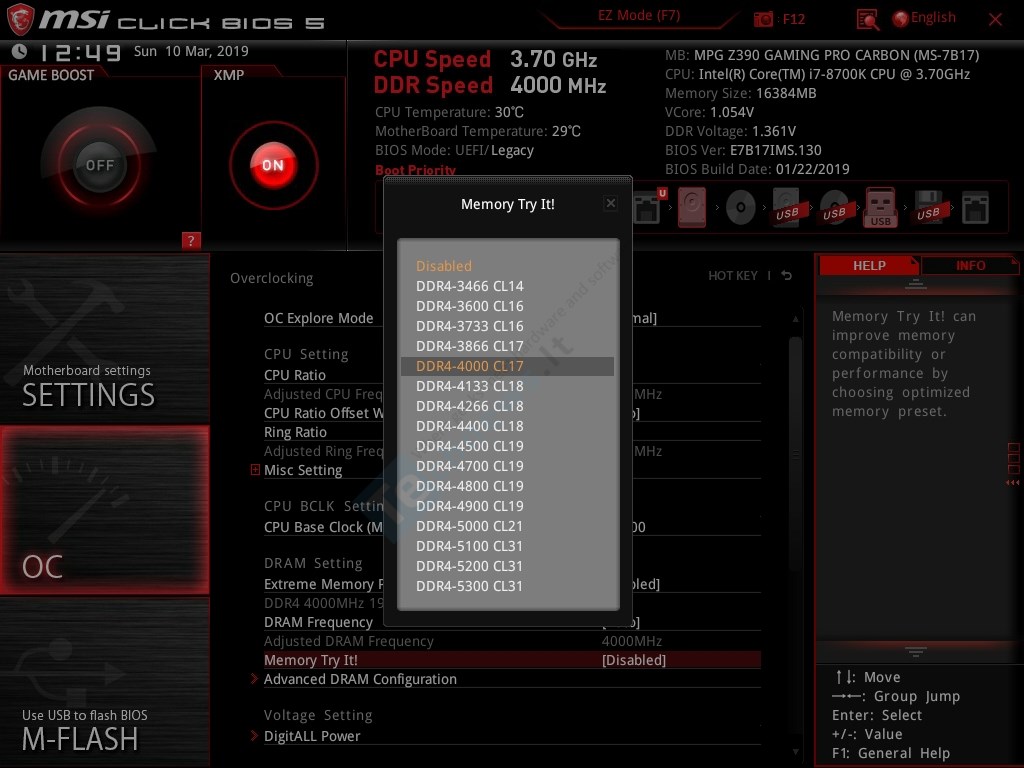Click the back arrow next to HOT KEY

pos(787,276)
